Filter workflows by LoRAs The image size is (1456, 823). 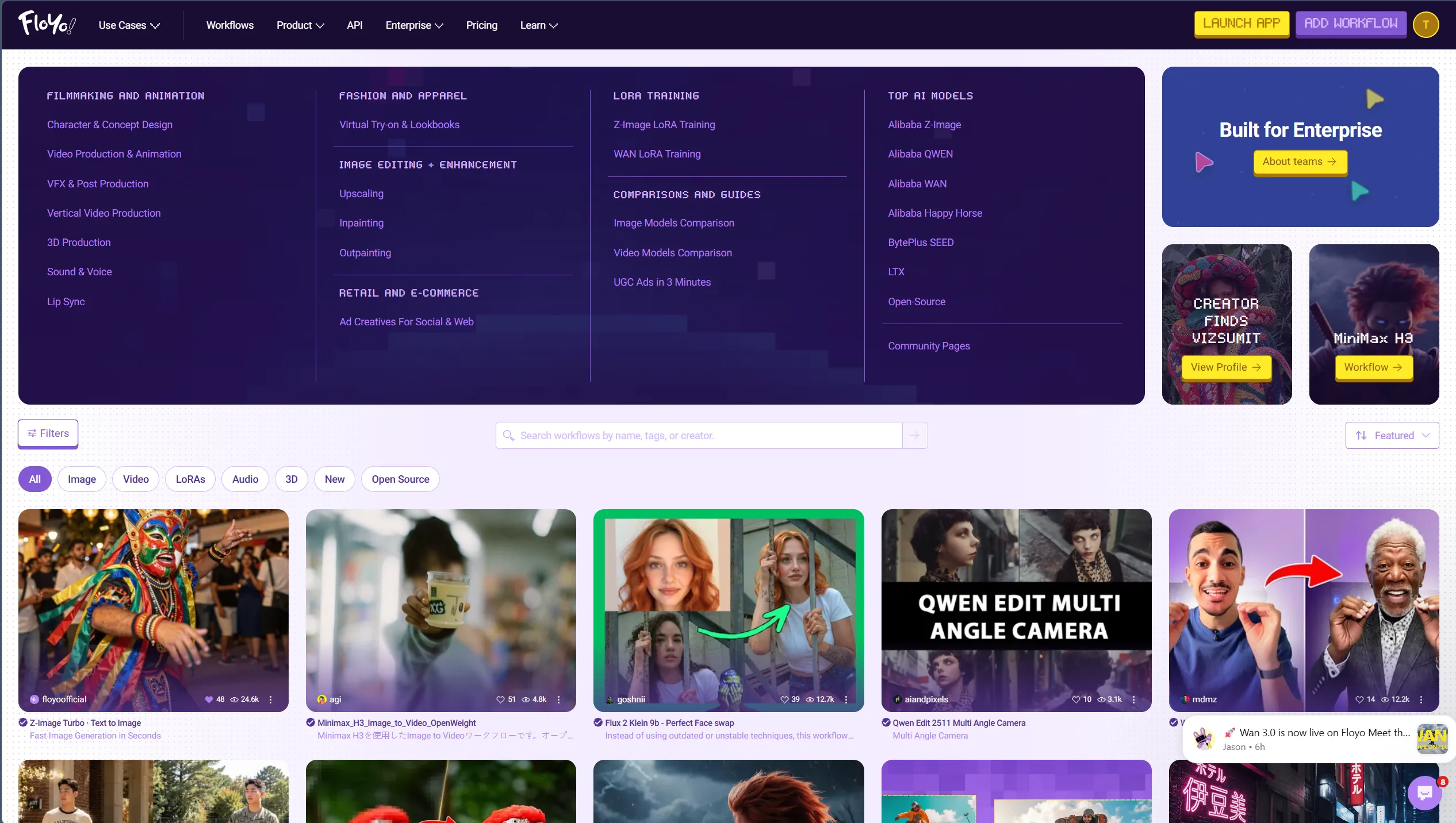[x=190, y=479]
